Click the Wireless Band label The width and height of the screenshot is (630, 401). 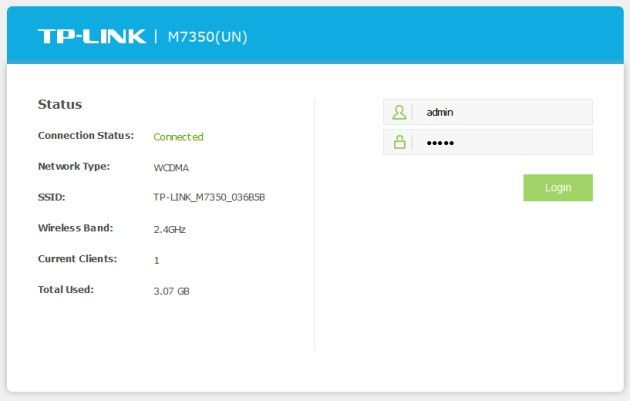76,228
